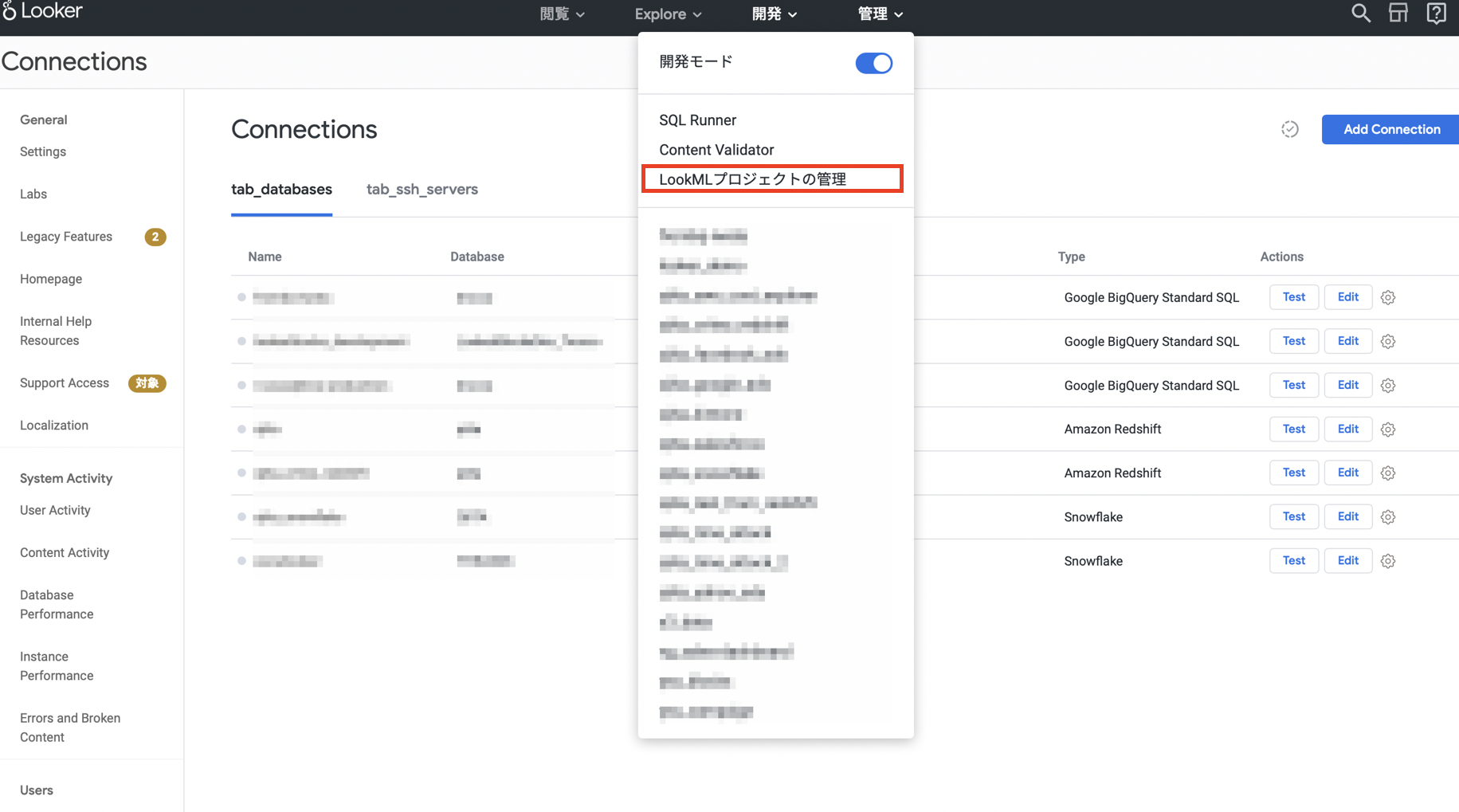Collapse the 開発 dropdown menu

click(774, 14)
